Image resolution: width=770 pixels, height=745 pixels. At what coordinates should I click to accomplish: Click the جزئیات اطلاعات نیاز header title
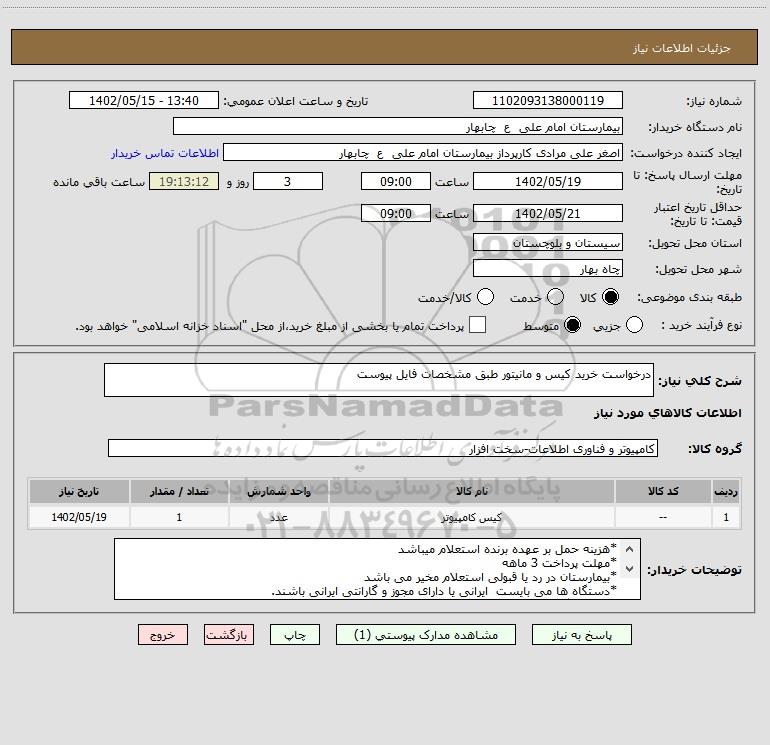tap(682, 48)
